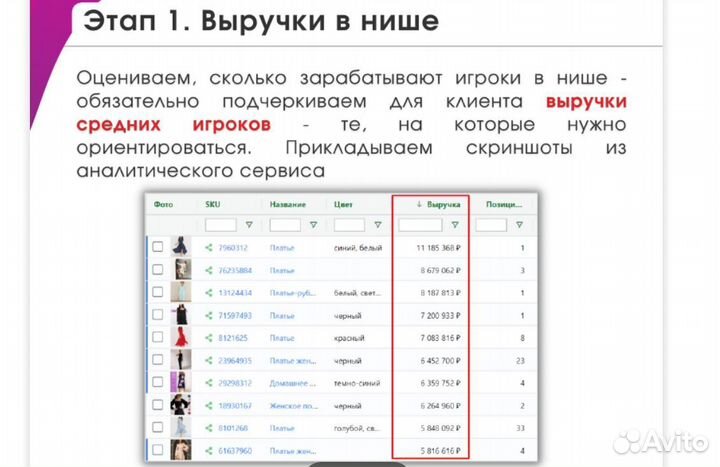This screenshot has width=720, height=467.
Task: Open the Платье-руб... product name link
Action: [292, 293]
